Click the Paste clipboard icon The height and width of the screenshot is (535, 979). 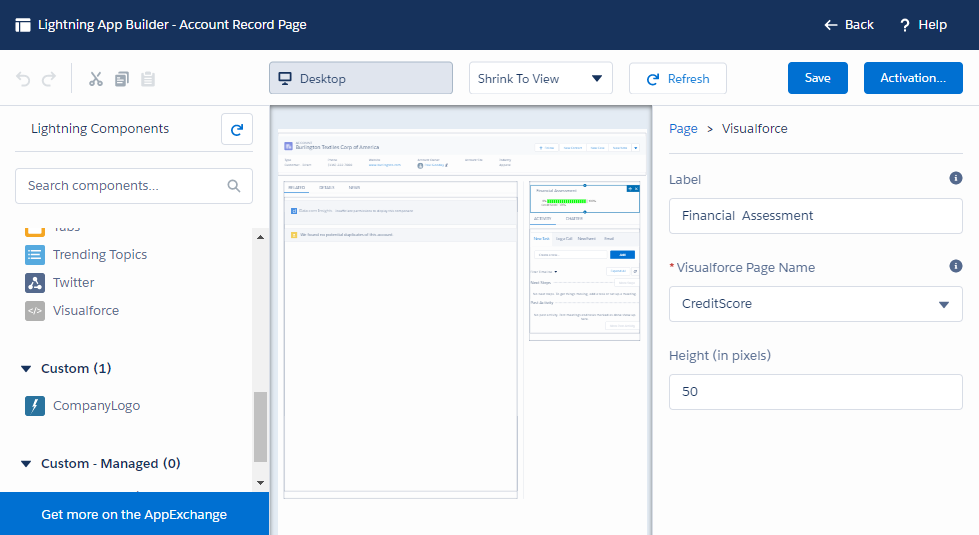coord(148,79)
